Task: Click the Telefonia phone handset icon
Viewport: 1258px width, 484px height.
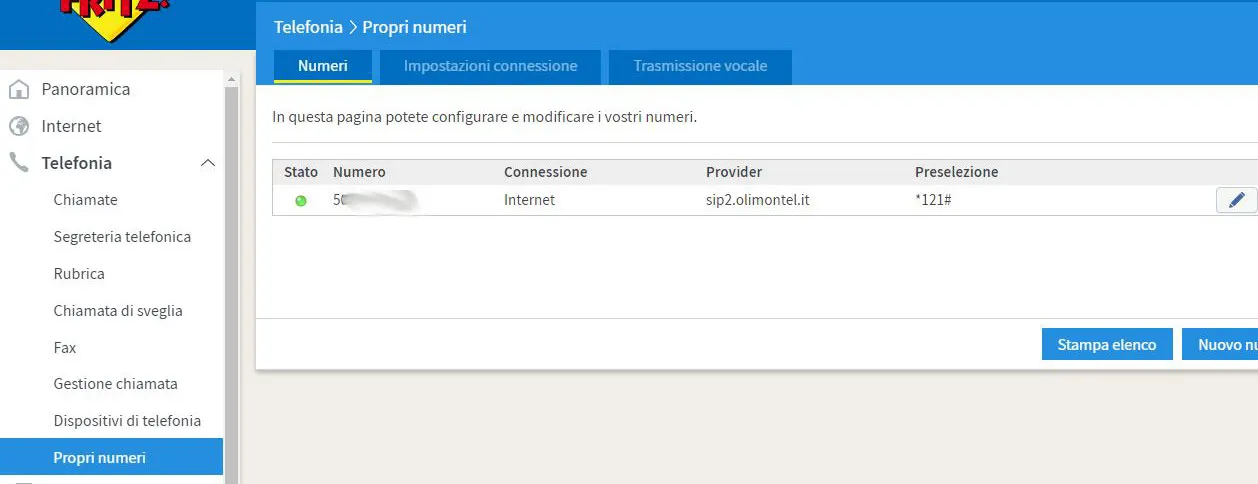Action: click(x=18, y=163)
